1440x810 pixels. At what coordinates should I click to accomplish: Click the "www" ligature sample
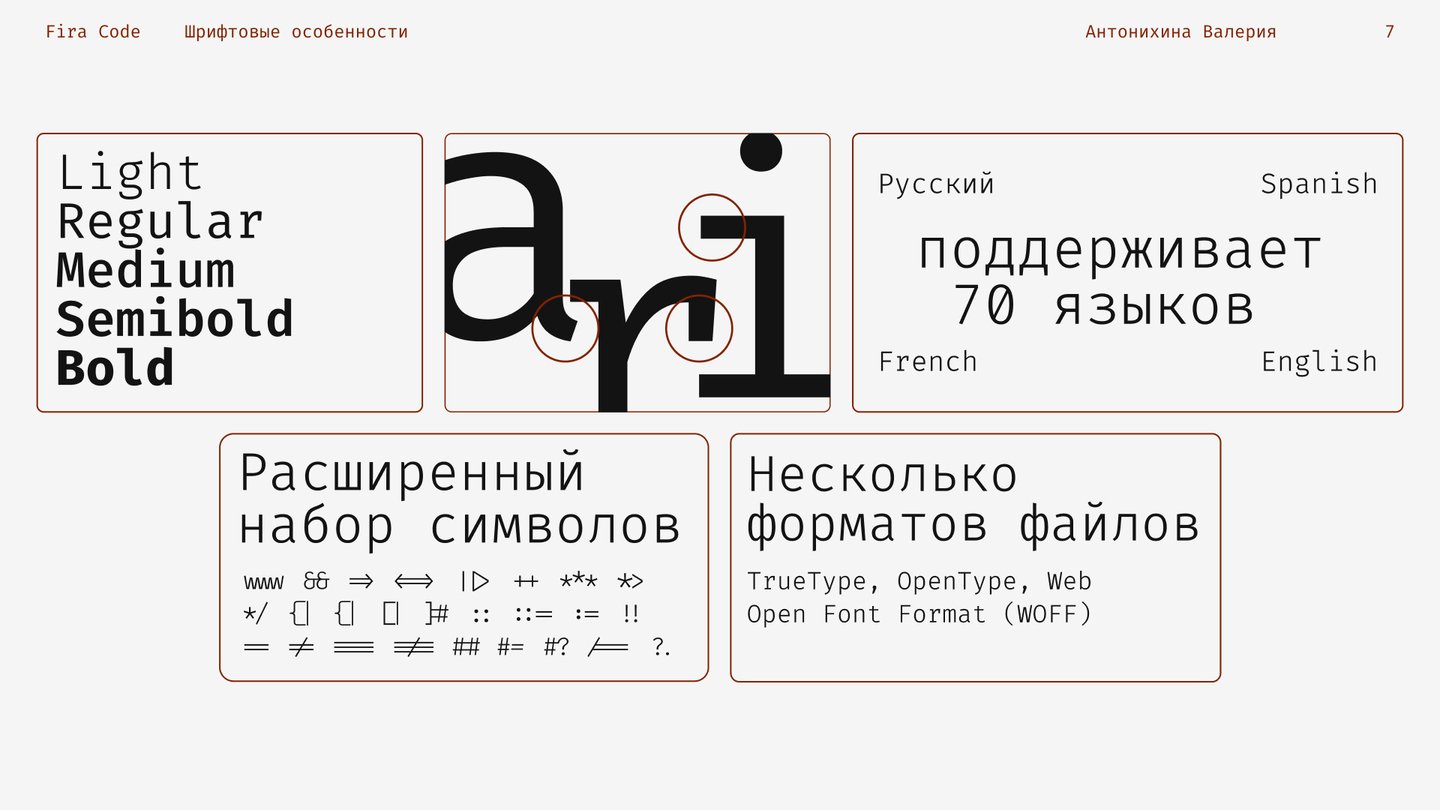(x=263, y=582)
